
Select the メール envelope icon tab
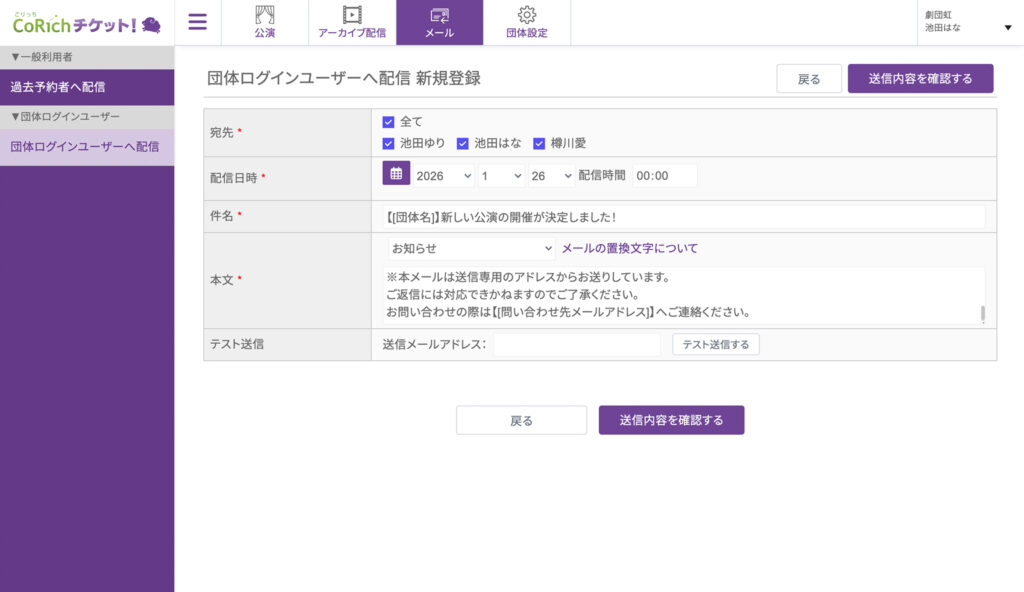pos(439,15)
